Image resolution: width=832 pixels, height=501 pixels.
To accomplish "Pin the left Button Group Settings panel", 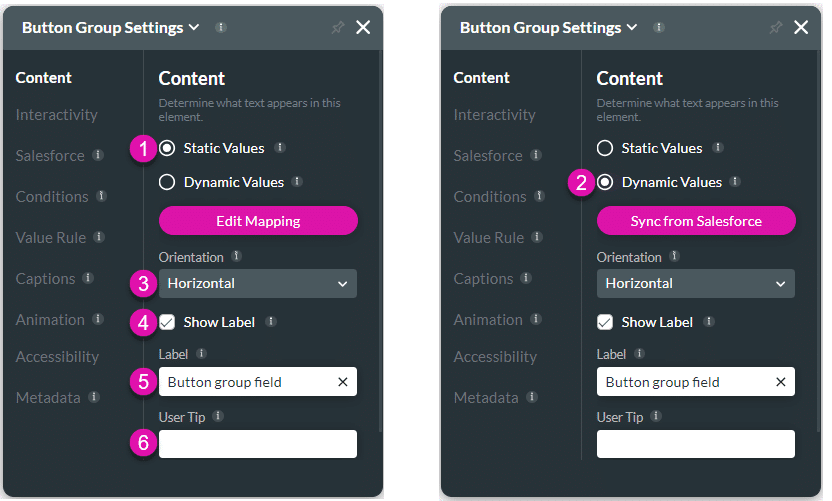I will 337,28.
